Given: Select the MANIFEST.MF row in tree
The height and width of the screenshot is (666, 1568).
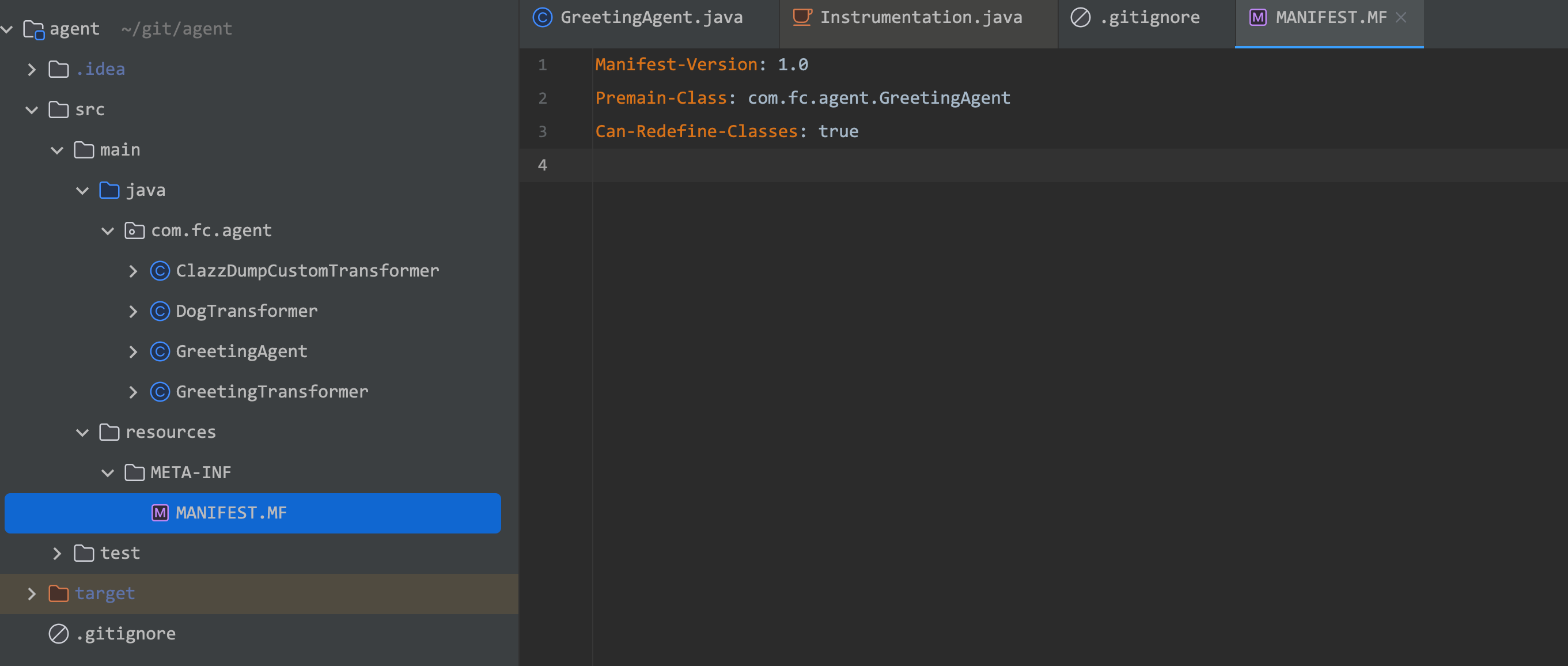Looking at the screenshot, I should click(x=253, y=513).
